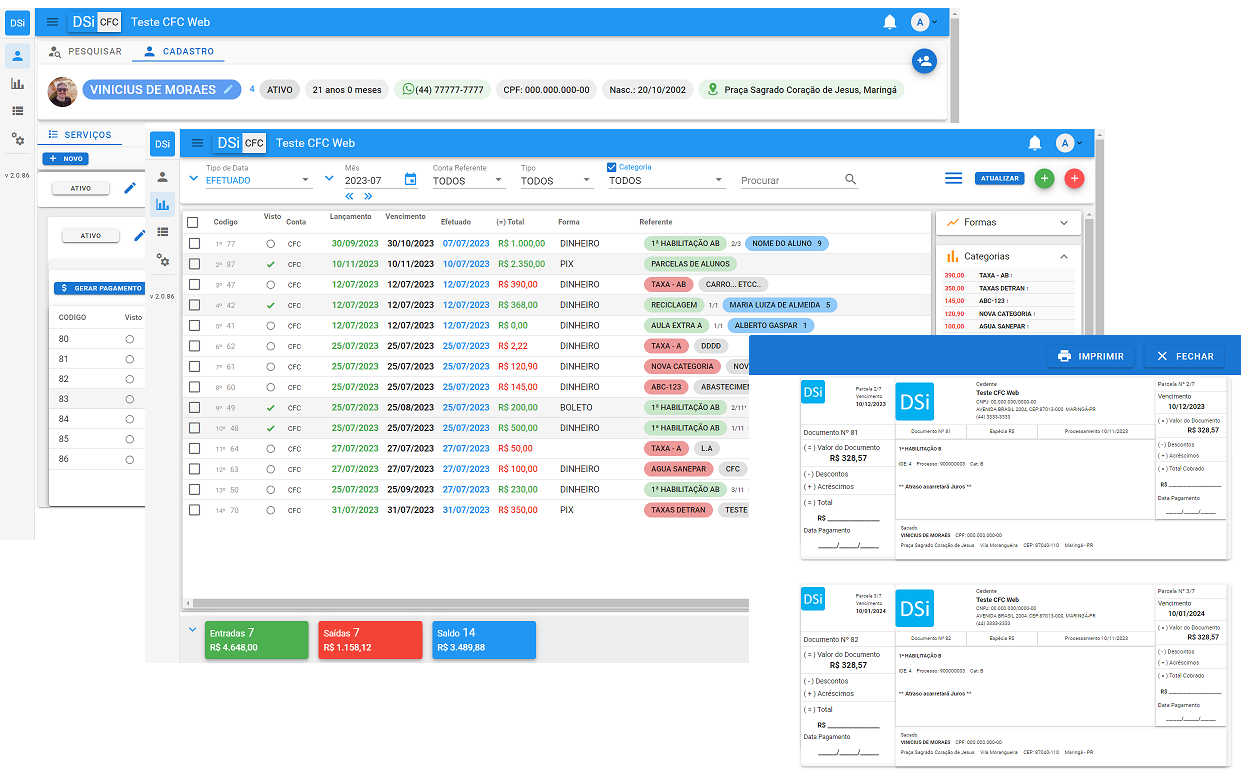Viewport: 1248px width, 777px height.
Task: Click the green Entradas summary card
Action: [256, 640]
